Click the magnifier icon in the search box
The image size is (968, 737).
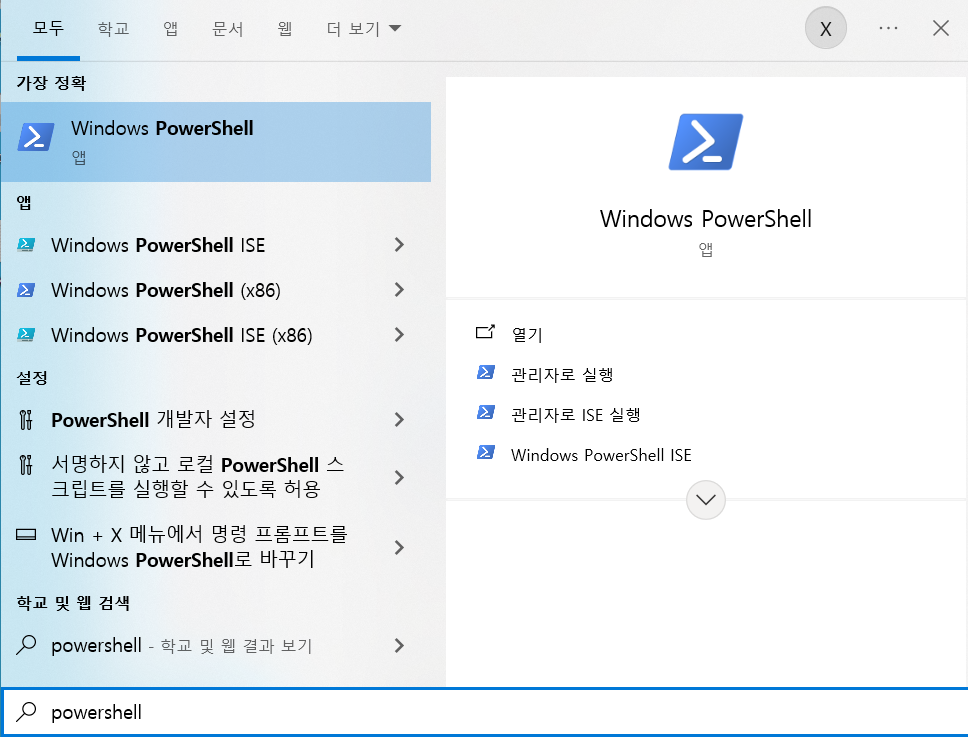(26, 712)
